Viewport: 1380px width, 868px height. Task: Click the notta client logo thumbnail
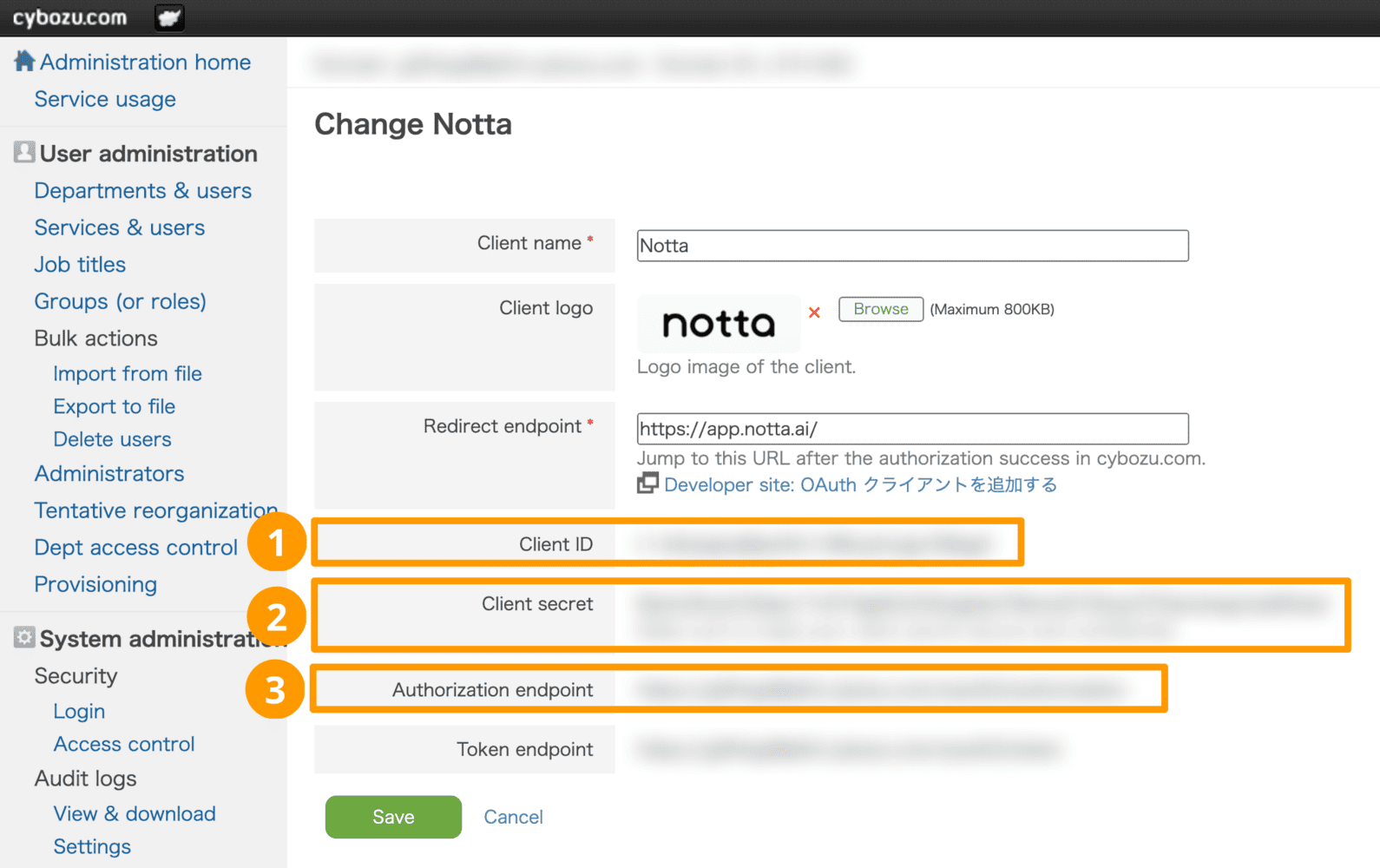pyautogui.click(x=719, y=324)
